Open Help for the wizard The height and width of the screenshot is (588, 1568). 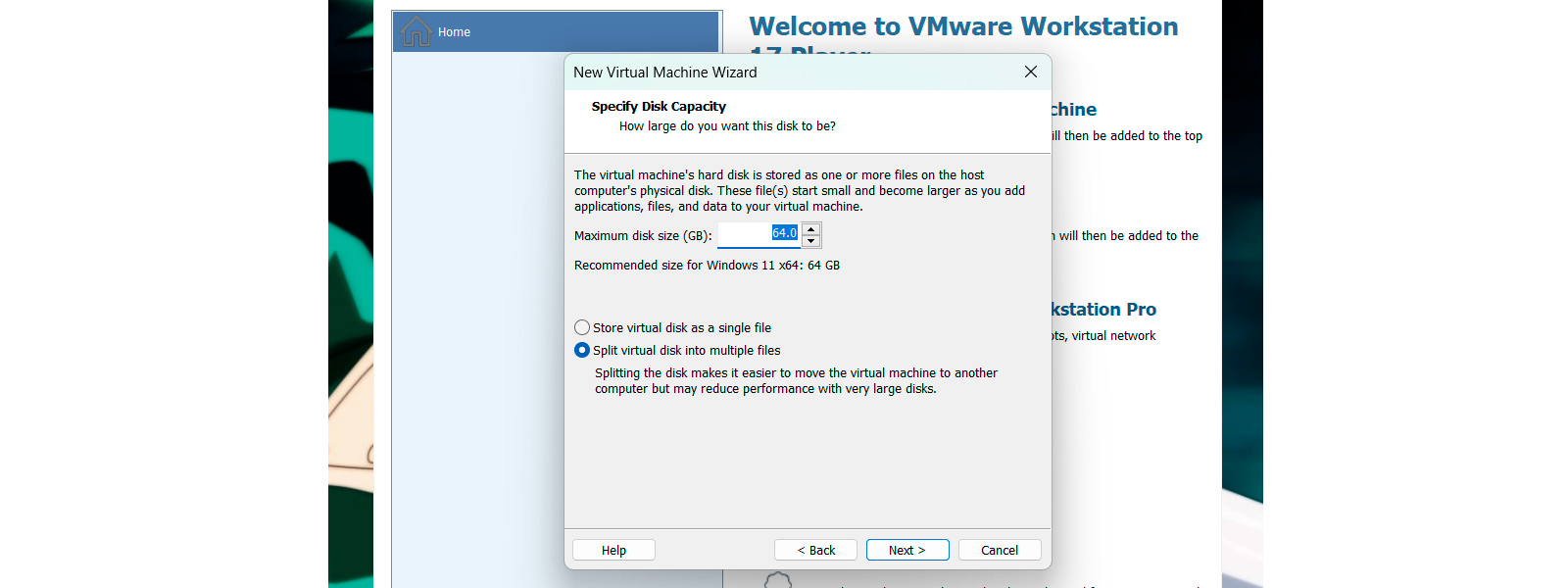[x=613, y=550]
